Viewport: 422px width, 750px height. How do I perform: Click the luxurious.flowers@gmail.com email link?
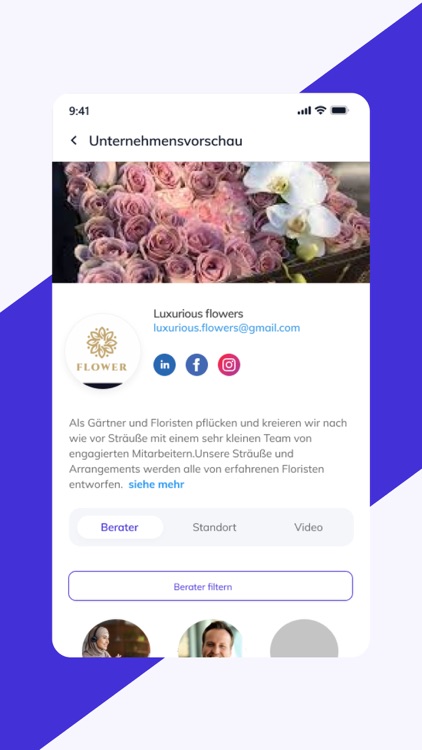(227, 328)
